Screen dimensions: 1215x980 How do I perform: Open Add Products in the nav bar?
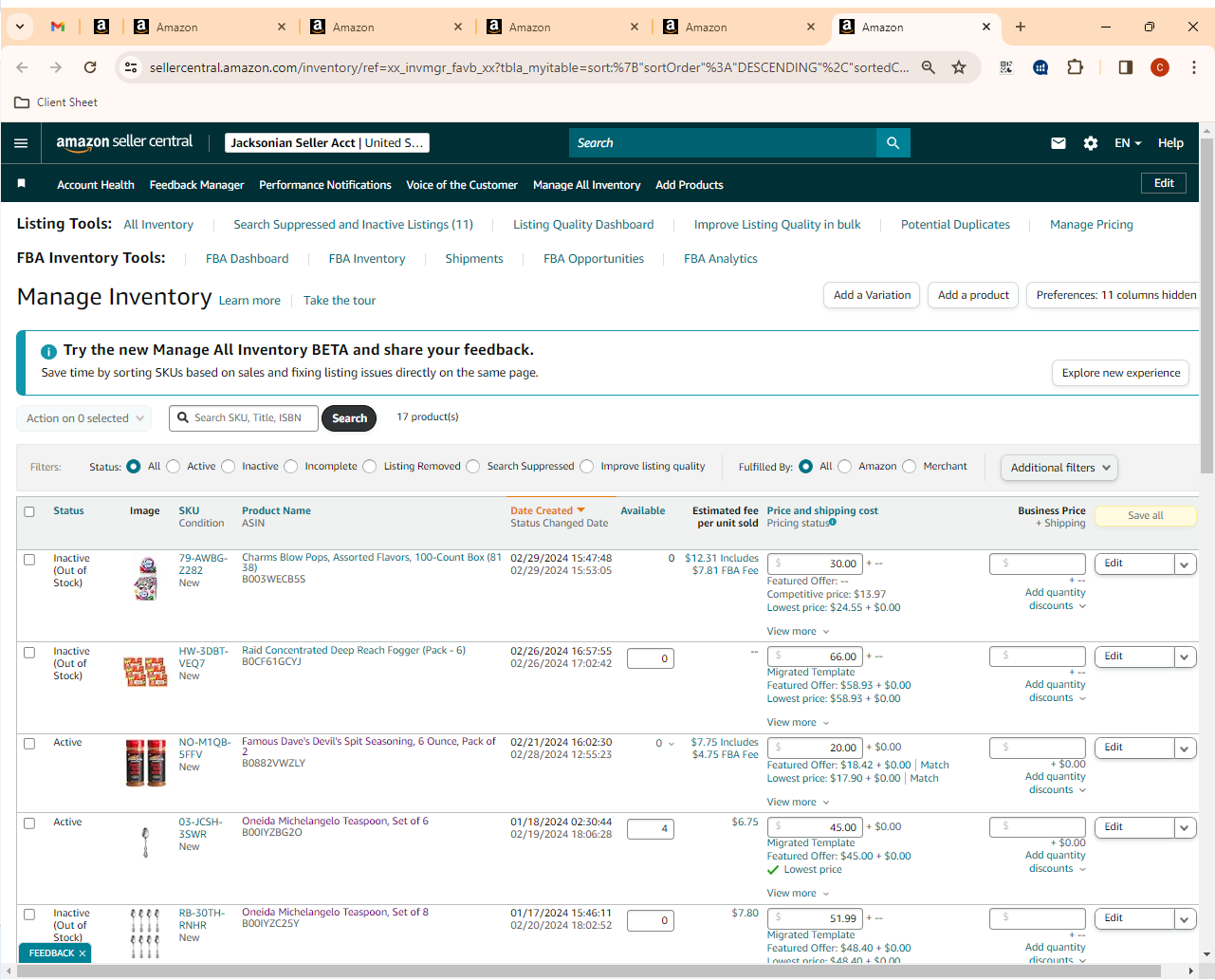pyautogui.click(x=690, y=185)
